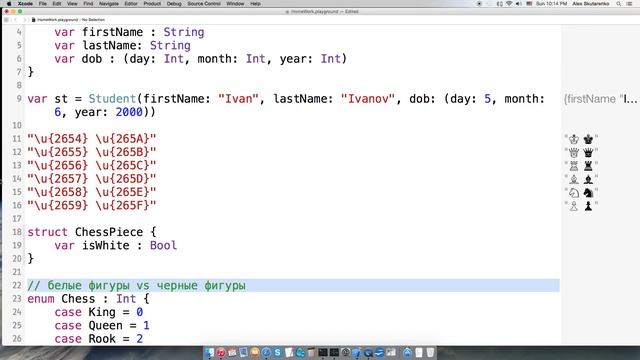Launch Safari from the Dock
640x360 pixels.
pos(266,353)
